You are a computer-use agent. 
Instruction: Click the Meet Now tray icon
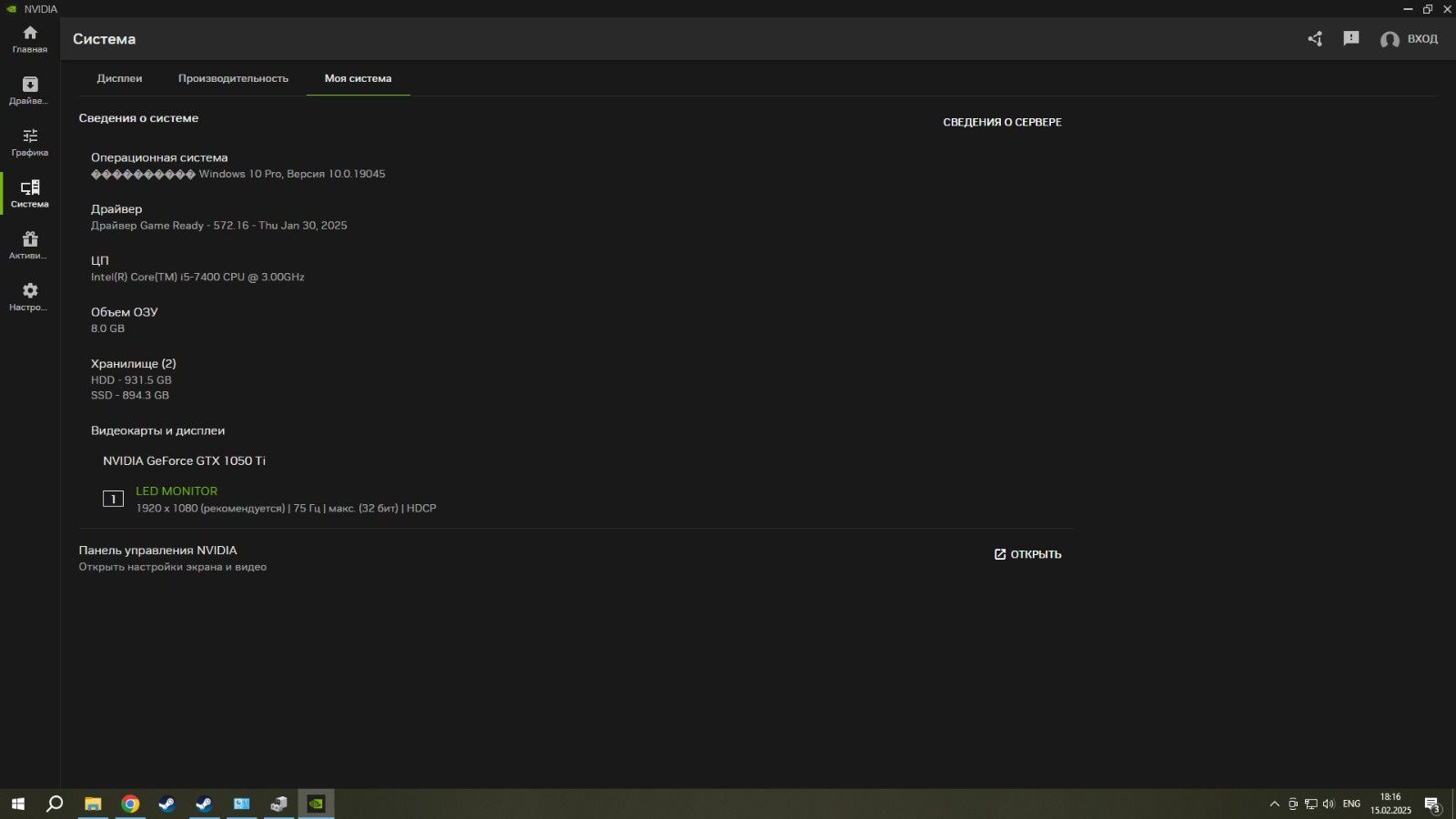[1292, 804]
